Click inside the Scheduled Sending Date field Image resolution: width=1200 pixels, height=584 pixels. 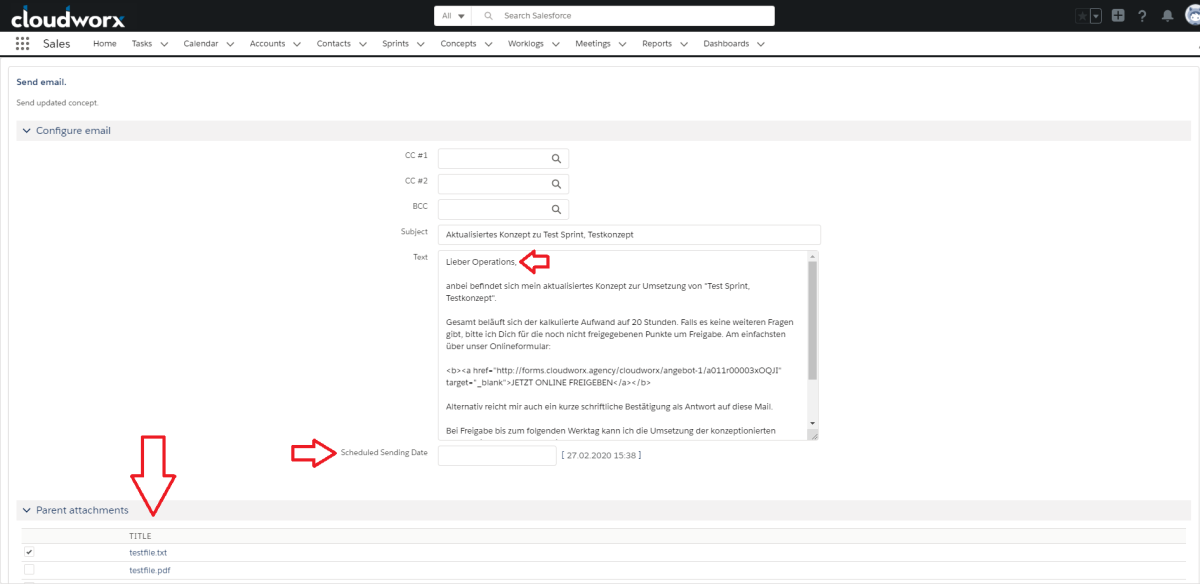496,454
